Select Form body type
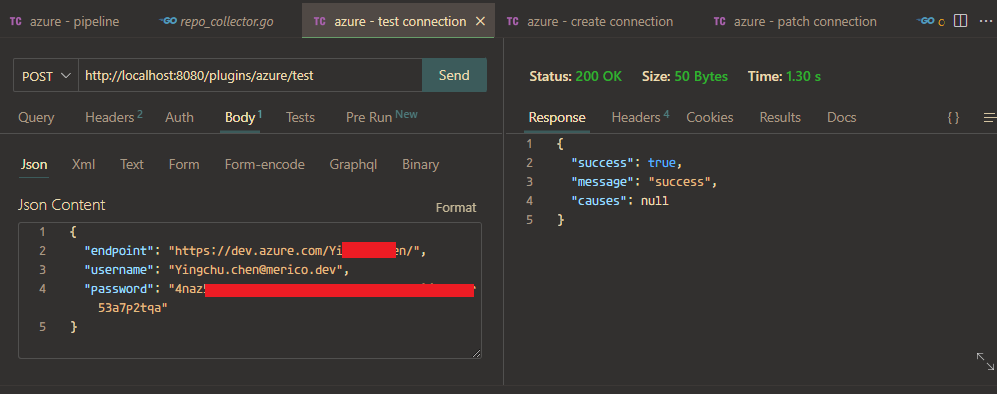 [x=184, y=165]
